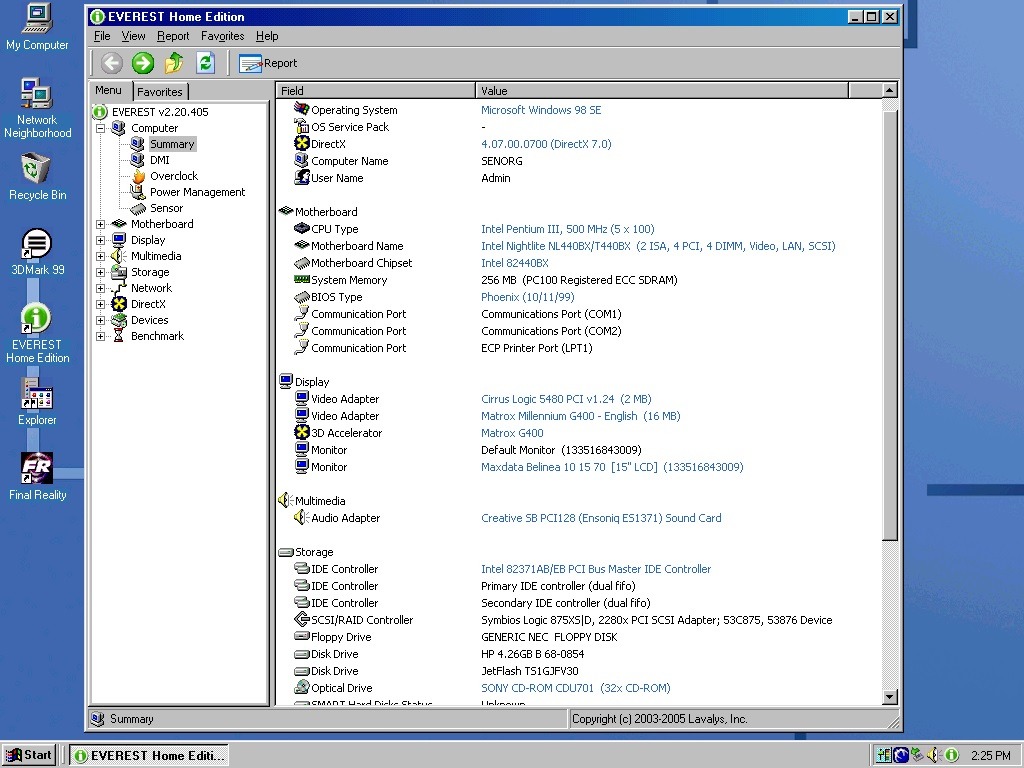Click the Optical Drive icon

click(301, 687)
